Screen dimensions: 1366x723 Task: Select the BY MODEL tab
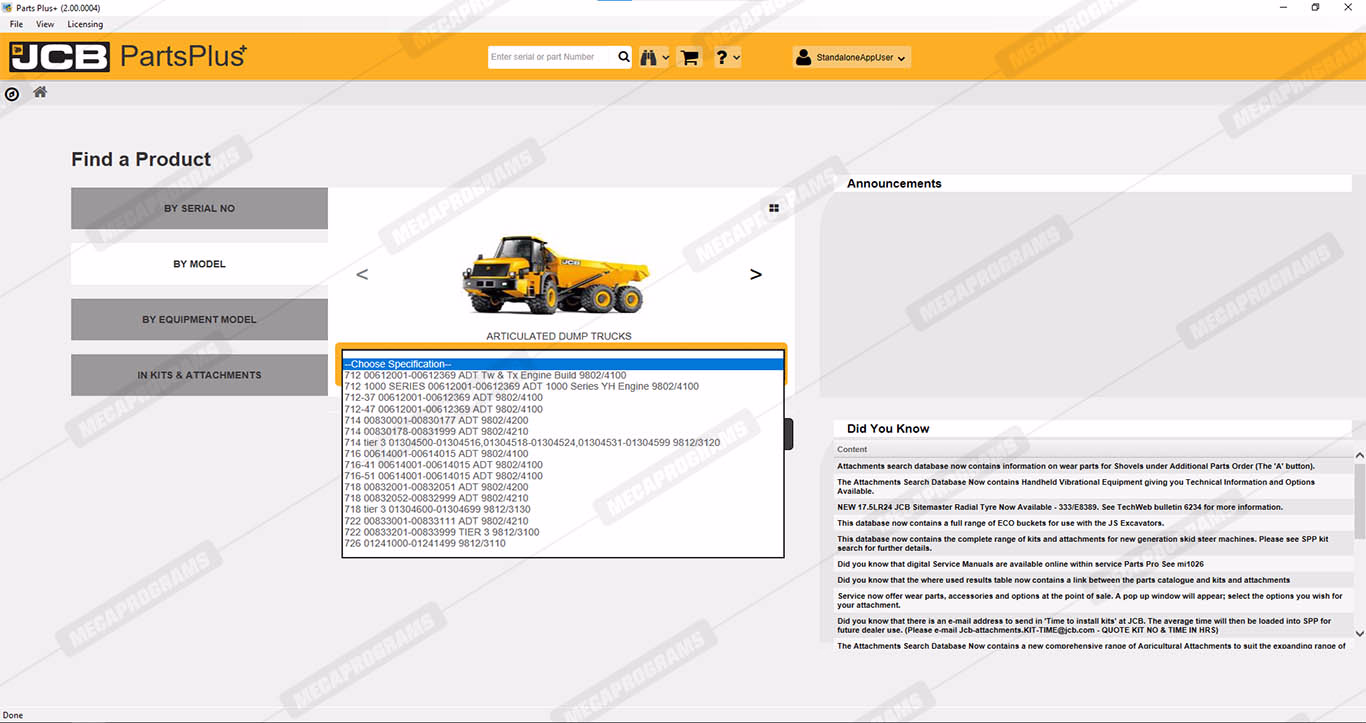tap(199, 264)
